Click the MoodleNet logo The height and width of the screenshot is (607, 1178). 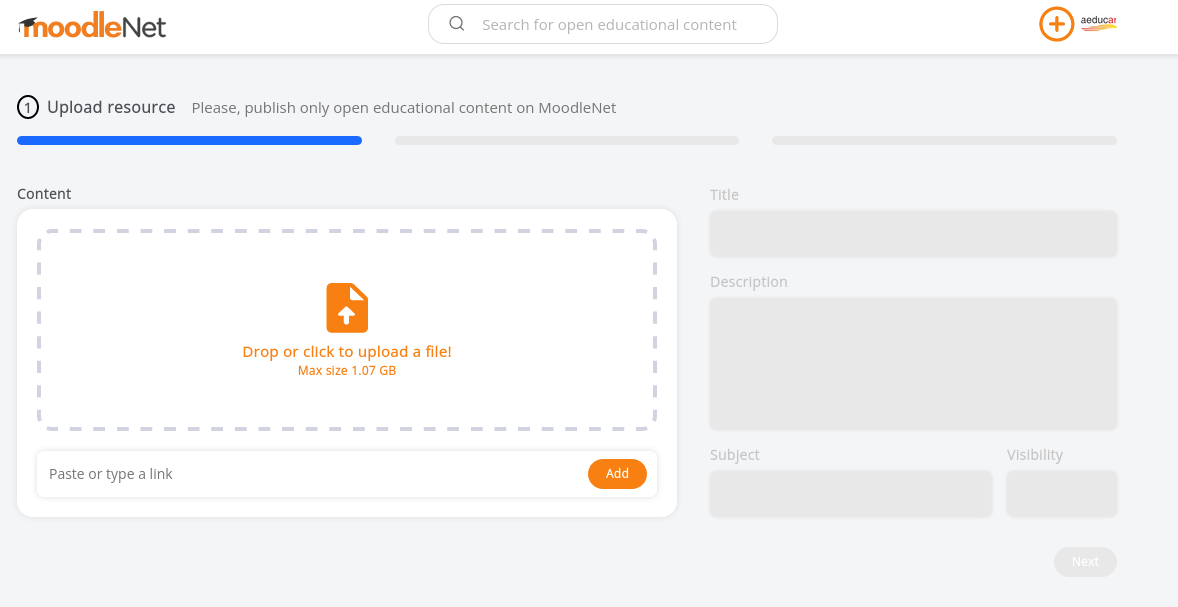coord(92,27)
